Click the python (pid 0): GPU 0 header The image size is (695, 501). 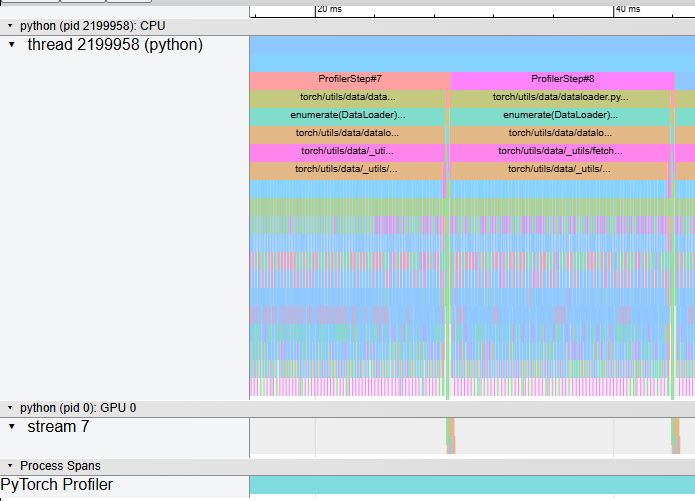78,408
